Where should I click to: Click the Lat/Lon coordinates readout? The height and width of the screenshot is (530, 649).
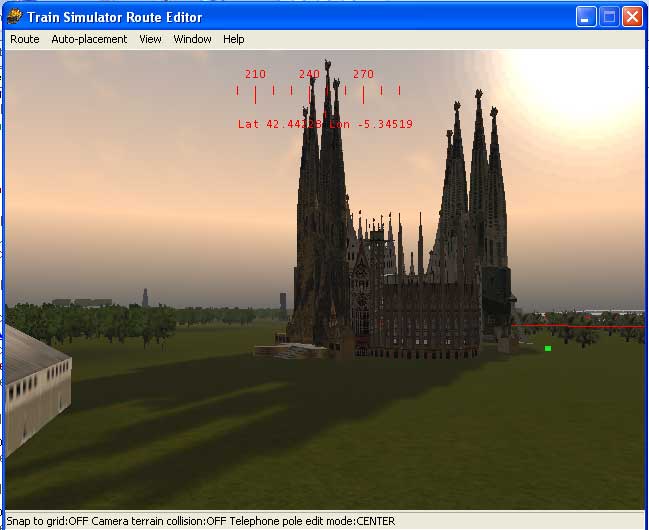click(x=325, y=125)
